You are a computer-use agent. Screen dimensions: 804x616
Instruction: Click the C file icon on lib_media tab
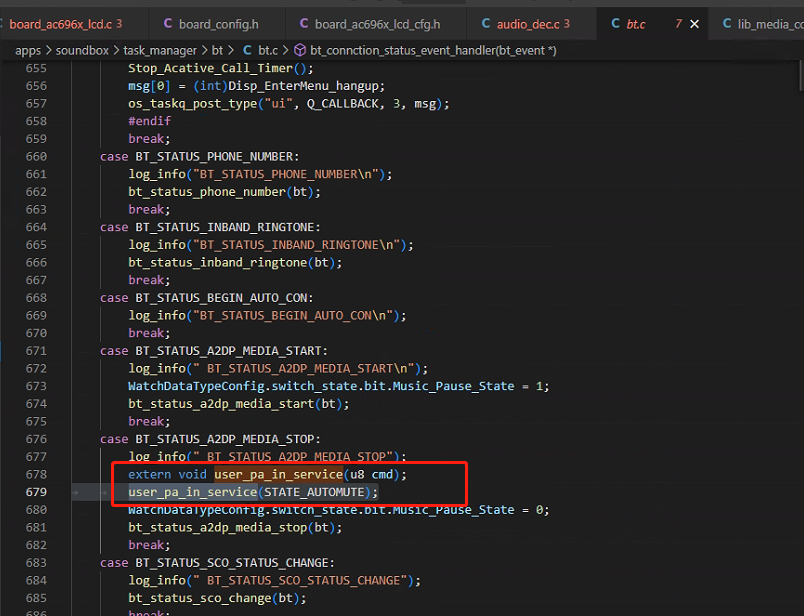(727, 24)
